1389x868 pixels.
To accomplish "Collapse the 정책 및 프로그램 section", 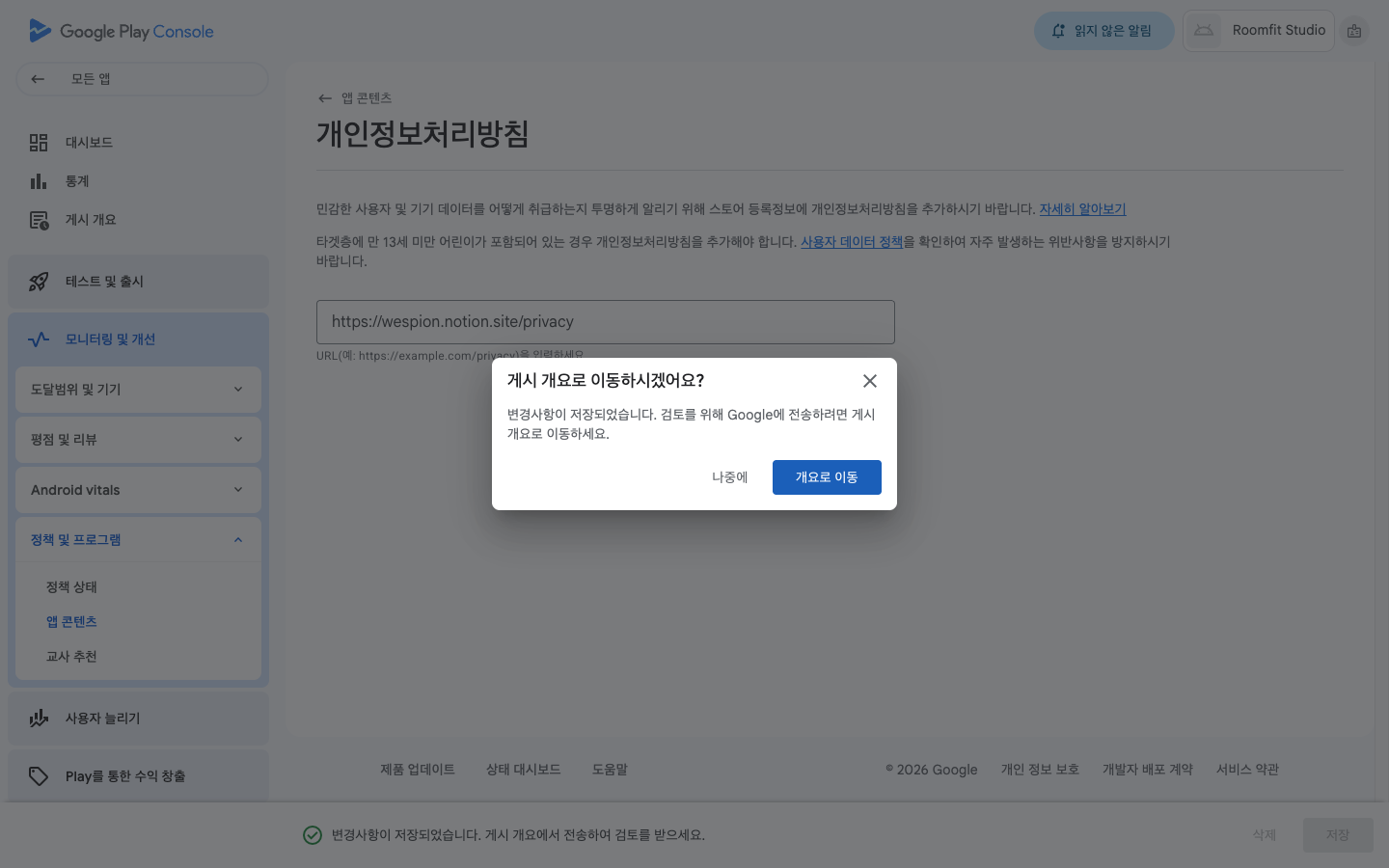I will coord(238,540).
